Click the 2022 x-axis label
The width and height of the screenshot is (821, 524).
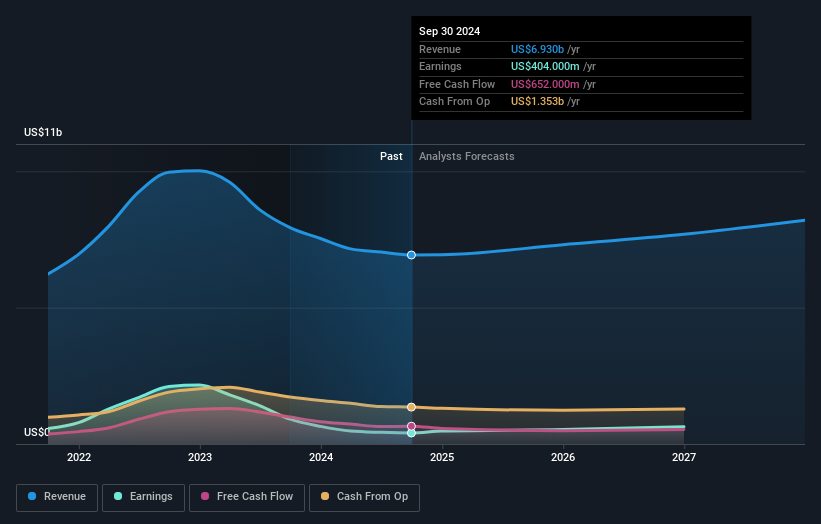pos(79,457)
